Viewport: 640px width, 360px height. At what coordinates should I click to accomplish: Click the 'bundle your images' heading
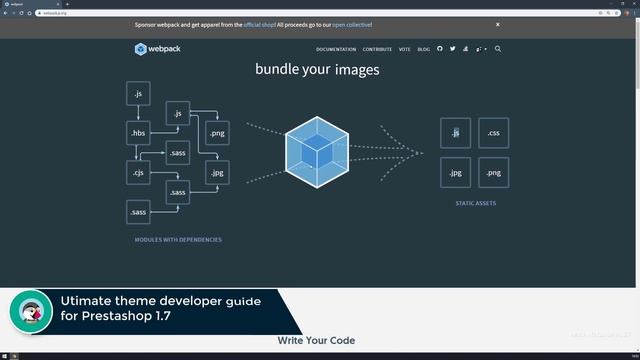tap(317, 69)
